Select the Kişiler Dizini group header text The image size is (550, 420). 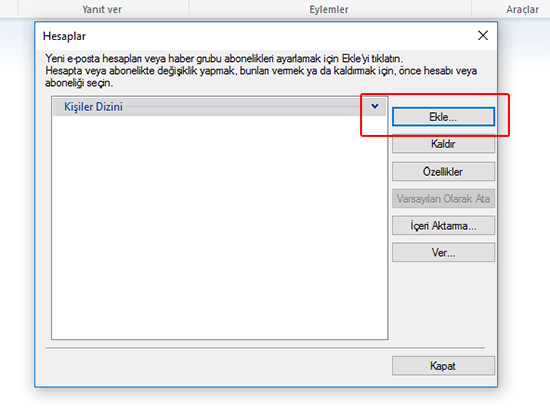click(93, 107)
